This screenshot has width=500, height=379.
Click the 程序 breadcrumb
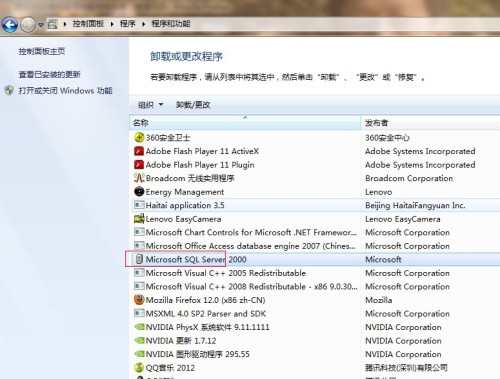tap(128, 24)
